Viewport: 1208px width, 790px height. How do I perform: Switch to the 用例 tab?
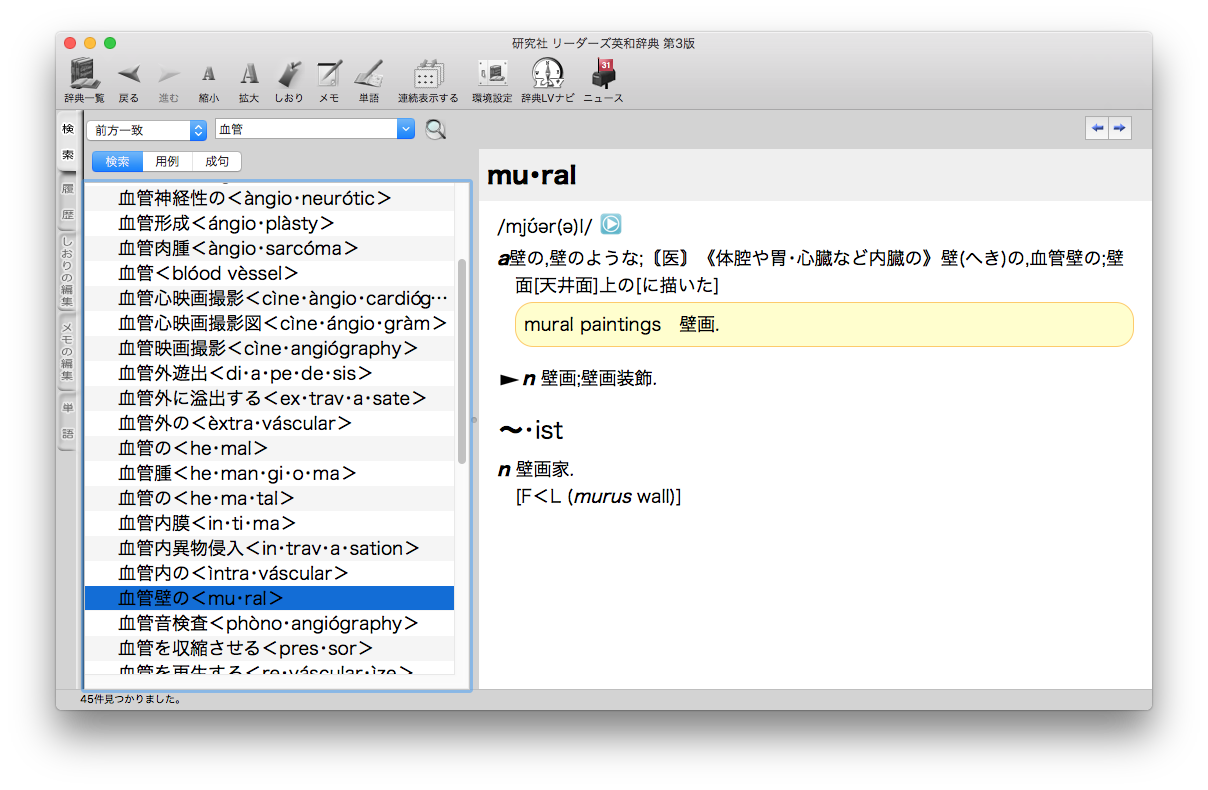click(x=167, y=162)
